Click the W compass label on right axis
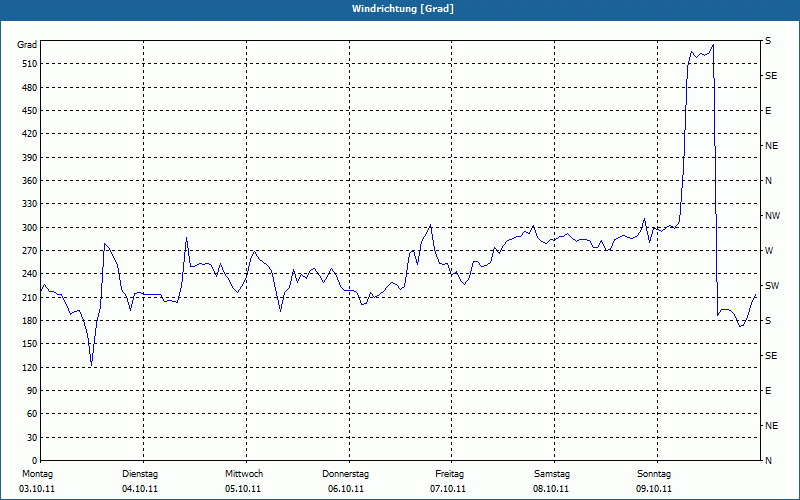The image size is (800, 500). pyautogui.click(x=769, y=251)
